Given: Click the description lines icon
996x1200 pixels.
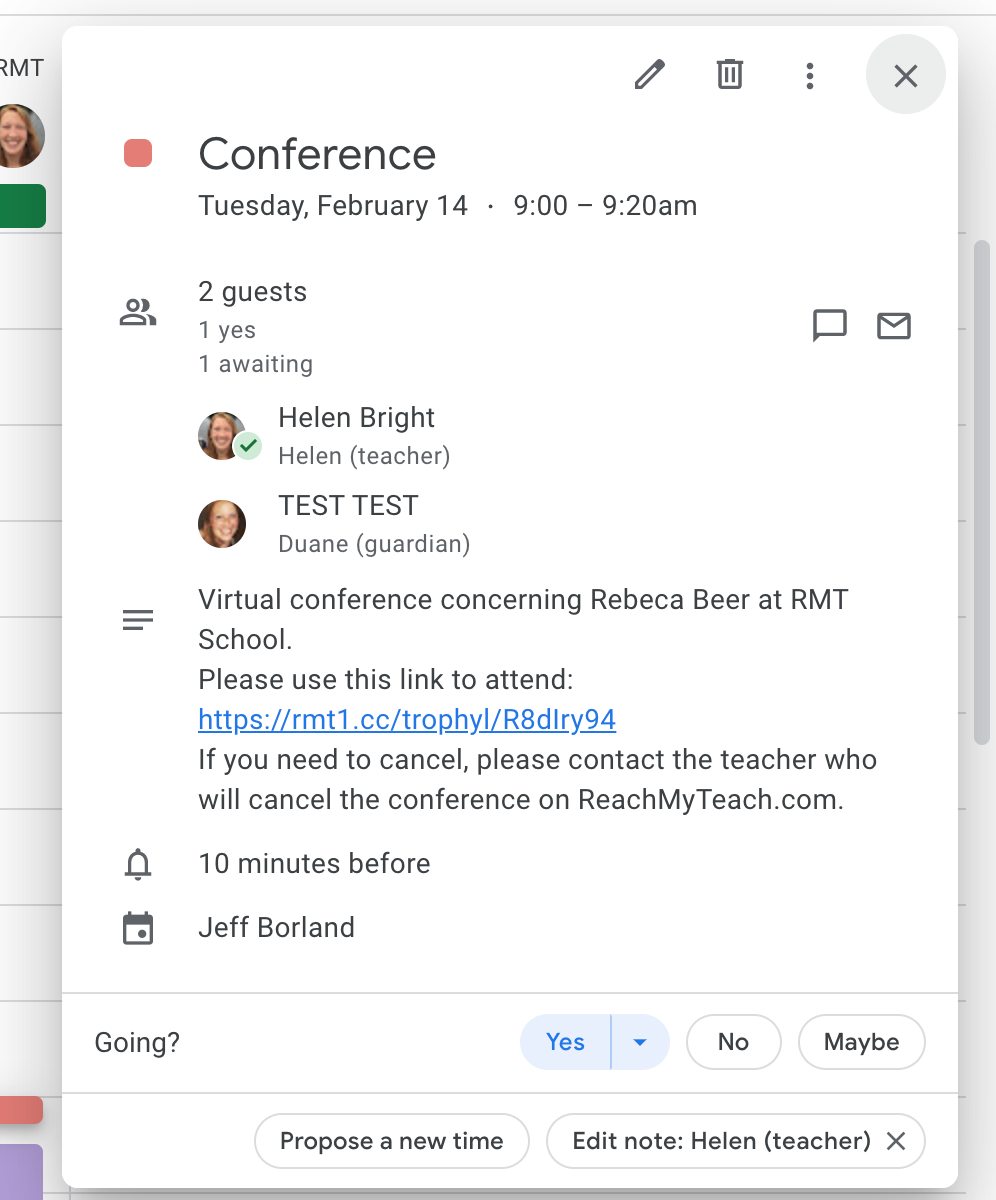Looking at the screenshot, I should coord(138,620).
